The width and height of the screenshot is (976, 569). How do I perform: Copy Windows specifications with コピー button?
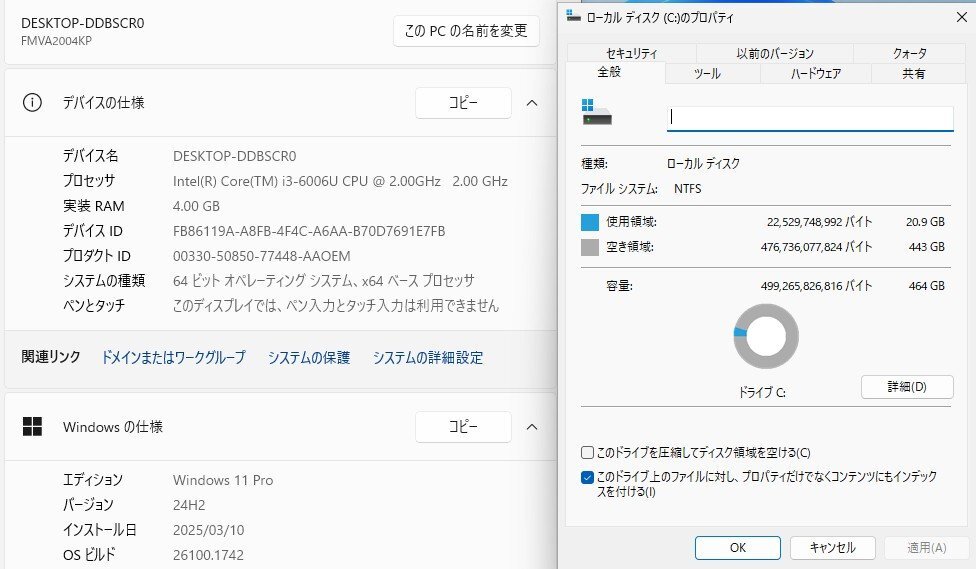[x=463, y=426]
